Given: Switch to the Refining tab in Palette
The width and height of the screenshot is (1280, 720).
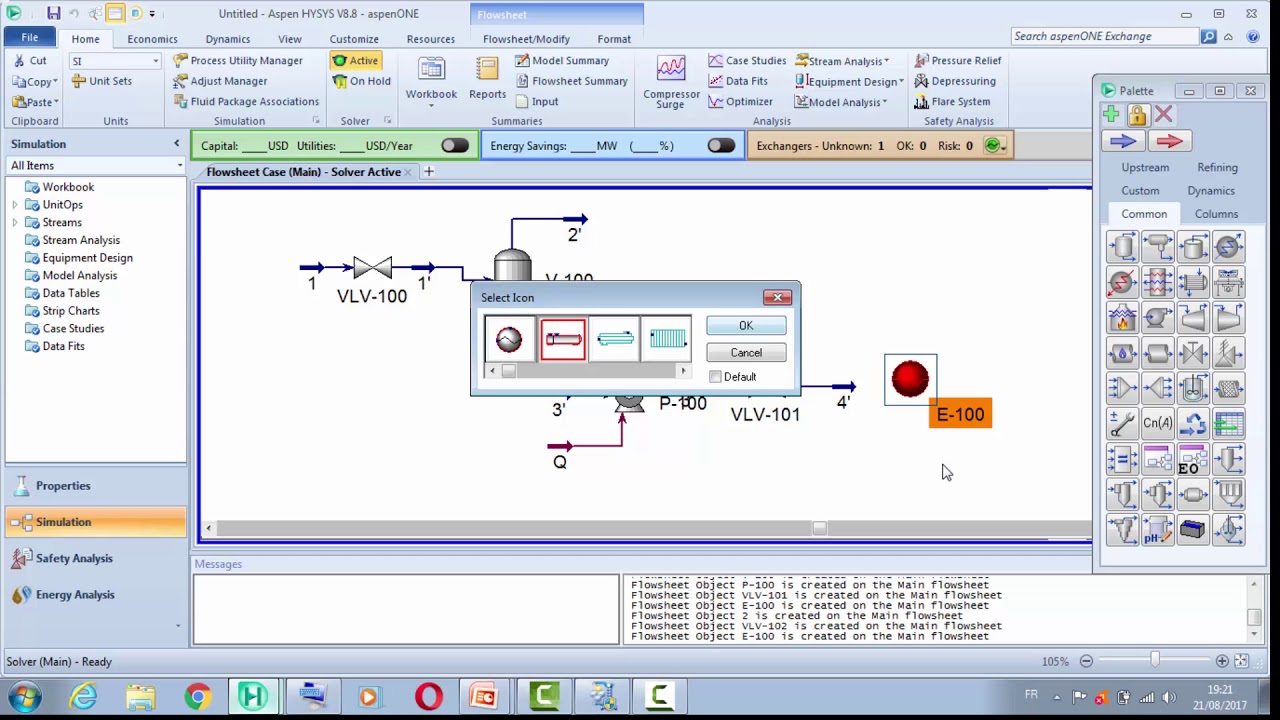Looking at the screenshot, I should tap(1217, 168).
